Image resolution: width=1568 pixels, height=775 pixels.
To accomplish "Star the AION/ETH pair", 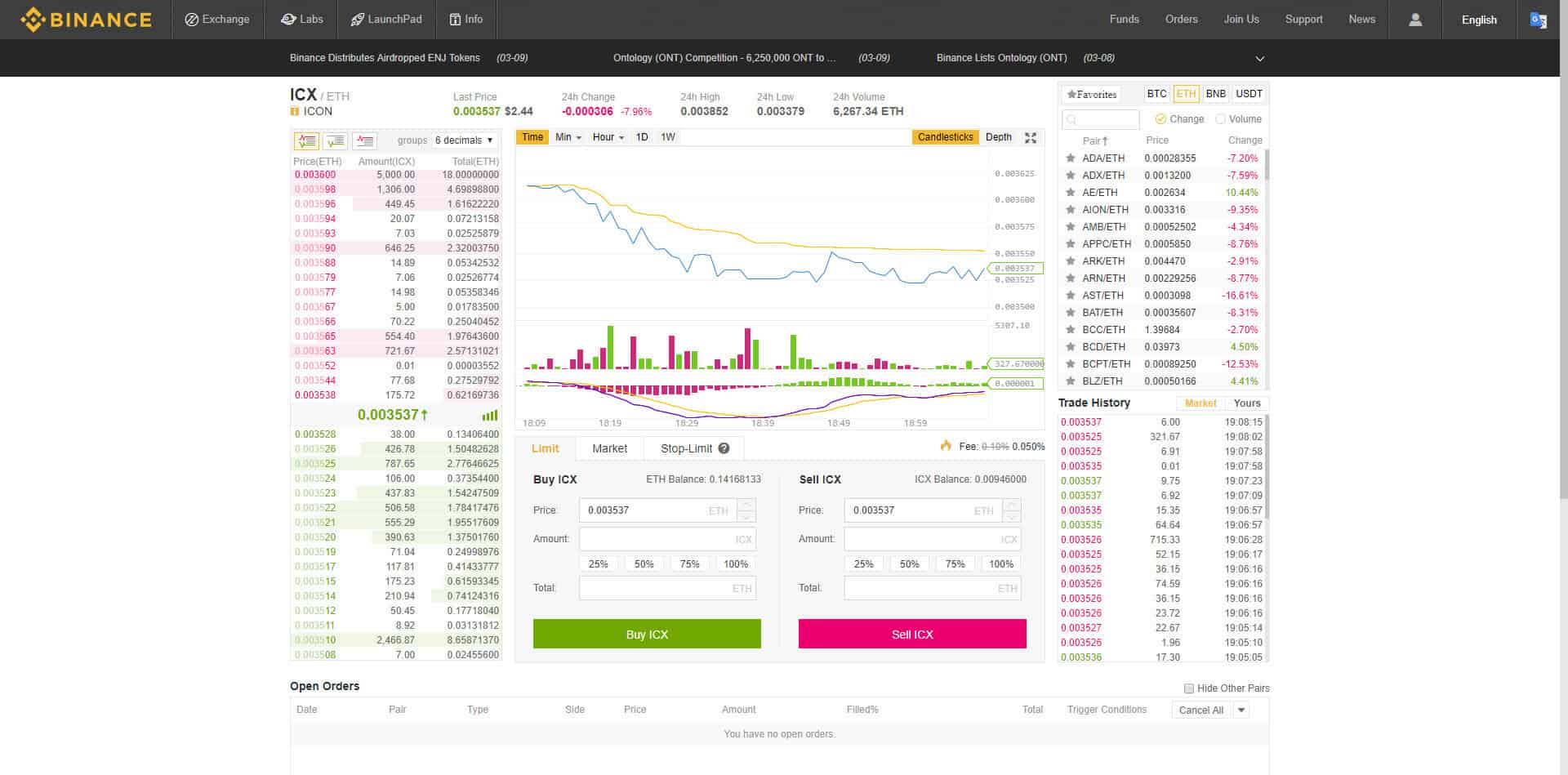I will (x=1070, y=210).
